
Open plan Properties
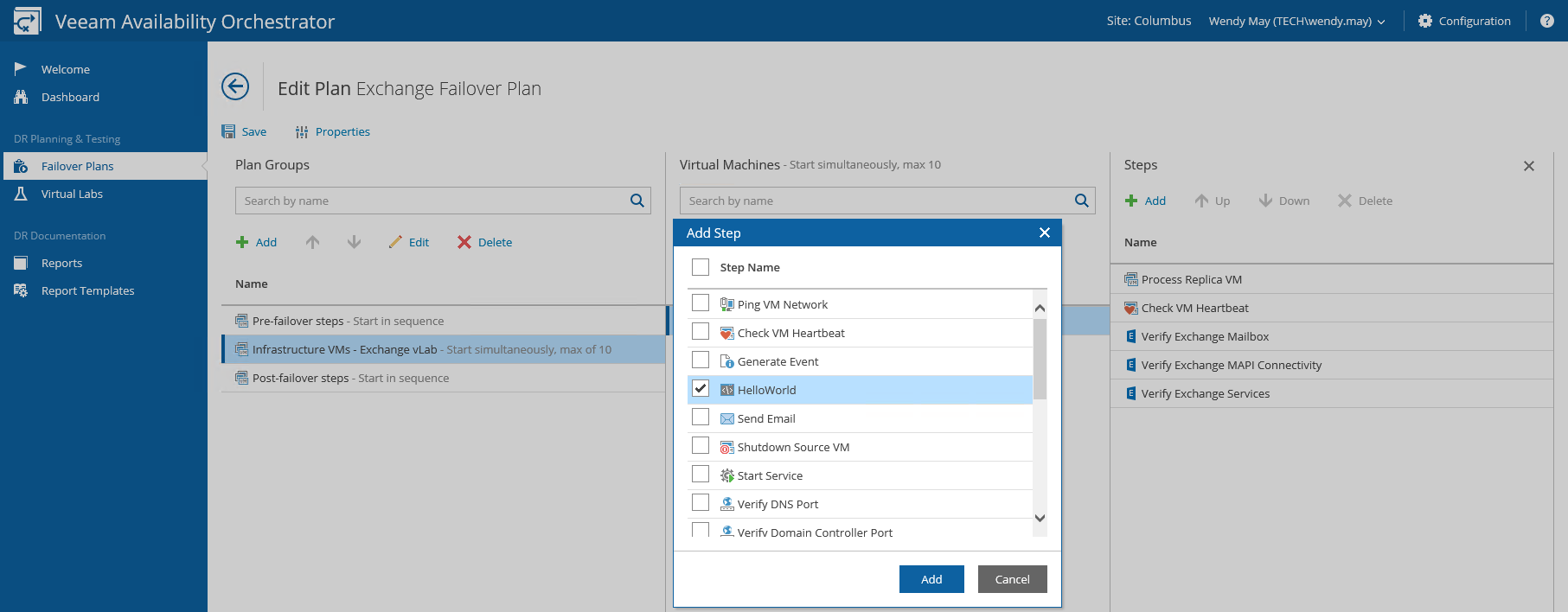333,131
